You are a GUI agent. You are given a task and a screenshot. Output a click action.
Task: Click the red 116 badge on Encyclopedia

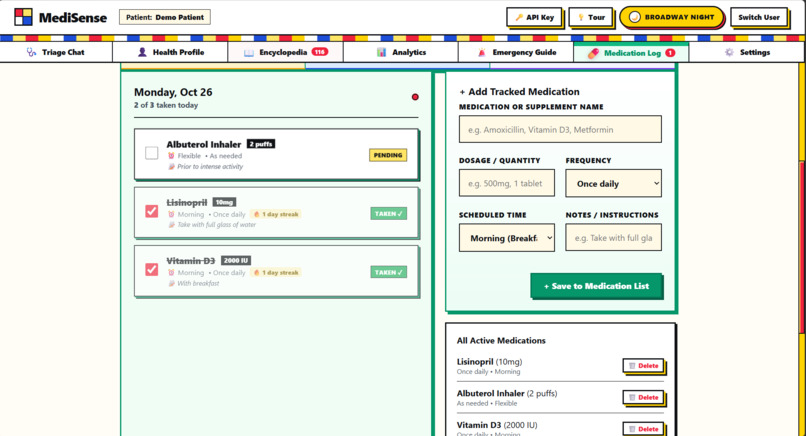(320, 52)
